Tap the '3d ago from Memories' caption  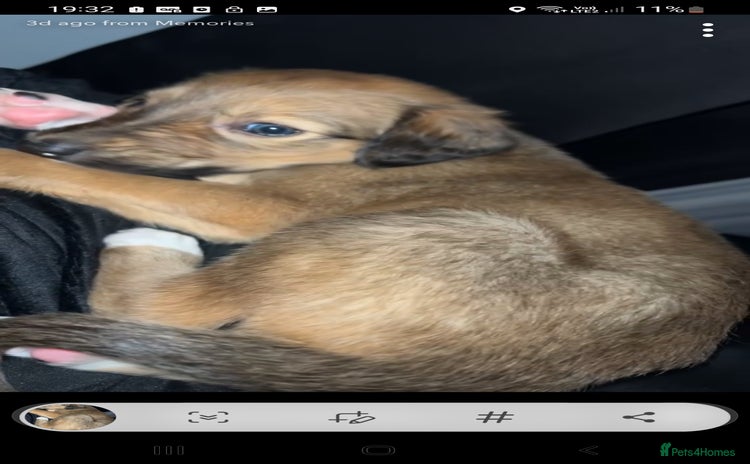140,23
